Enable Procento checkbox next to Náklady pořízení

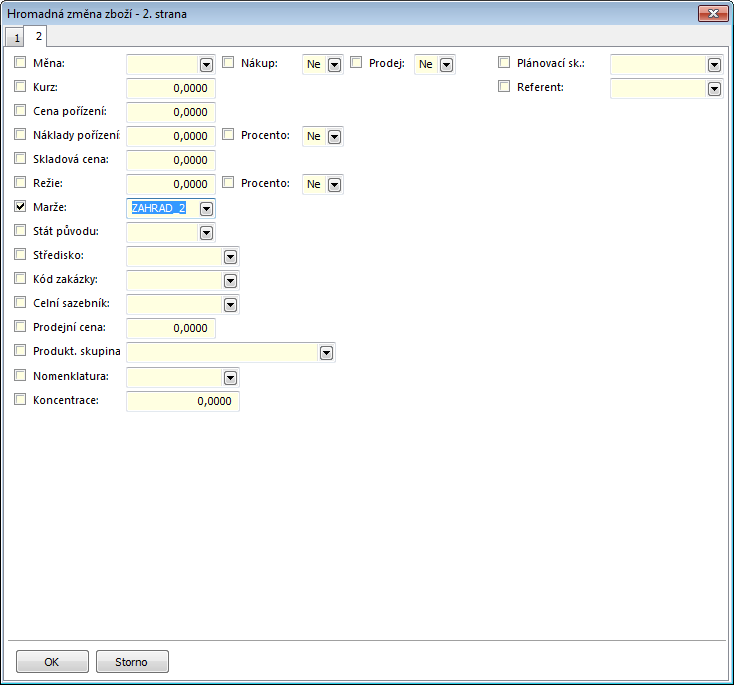coord(228,134)
